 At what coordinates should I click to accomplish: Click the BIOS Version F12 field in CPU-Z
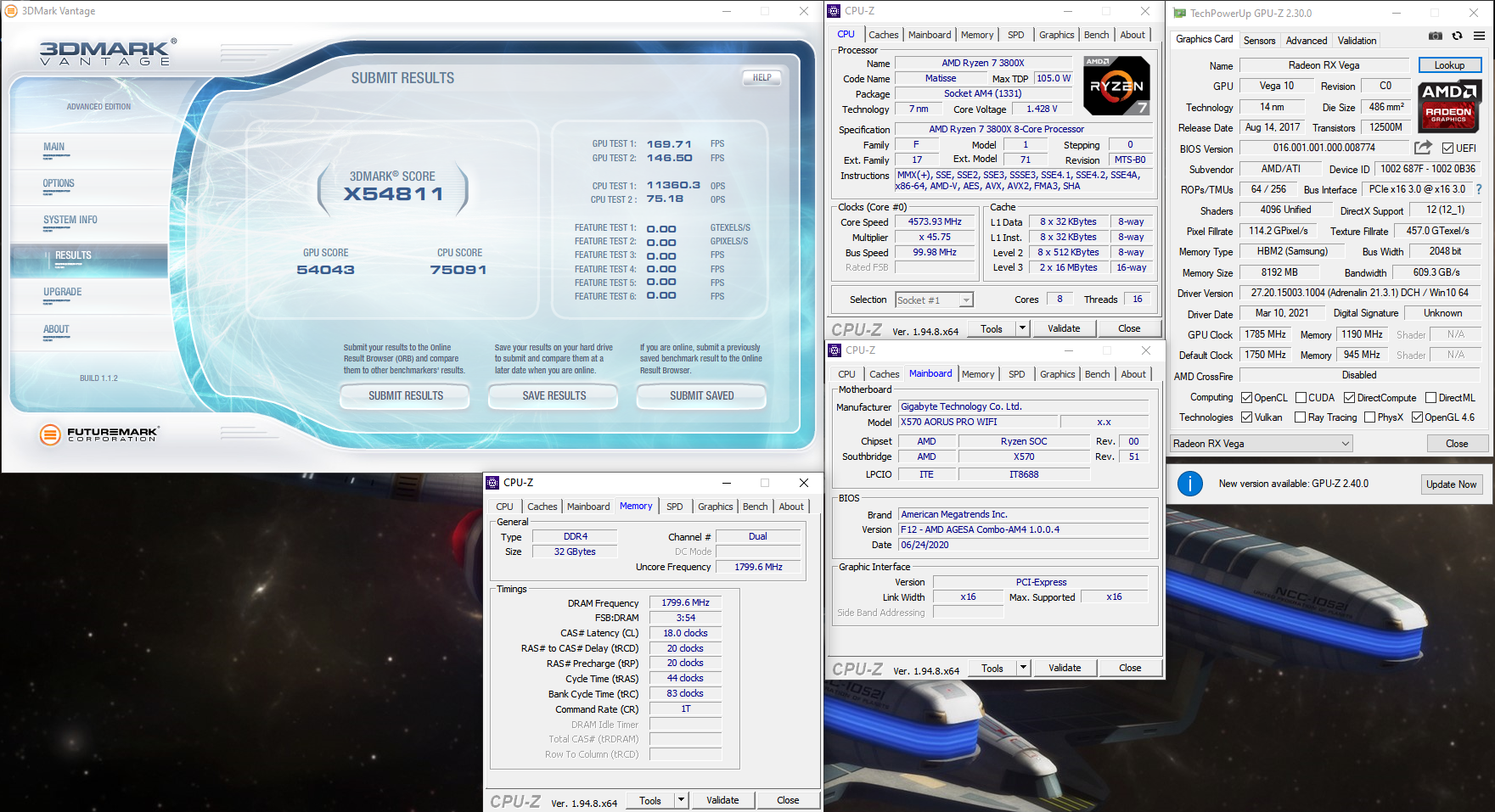[1023, 529]
